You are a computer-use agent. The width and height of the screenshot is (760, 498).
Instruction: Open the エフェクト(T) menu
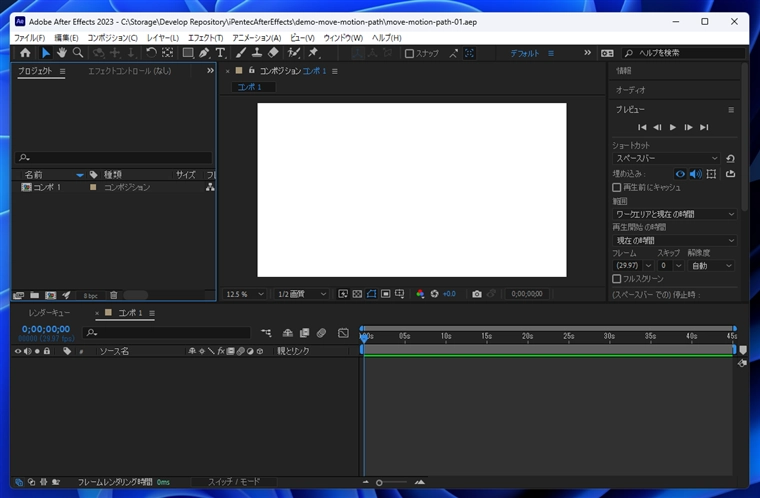coord(206,38)
